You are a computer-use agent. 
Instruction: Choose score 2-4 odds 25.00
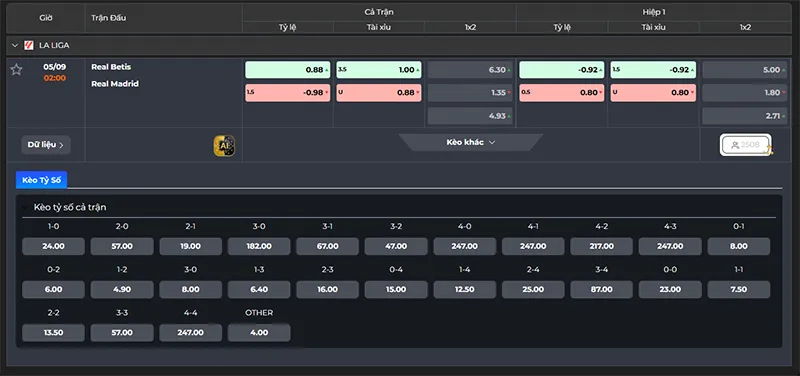coord(533,290)
